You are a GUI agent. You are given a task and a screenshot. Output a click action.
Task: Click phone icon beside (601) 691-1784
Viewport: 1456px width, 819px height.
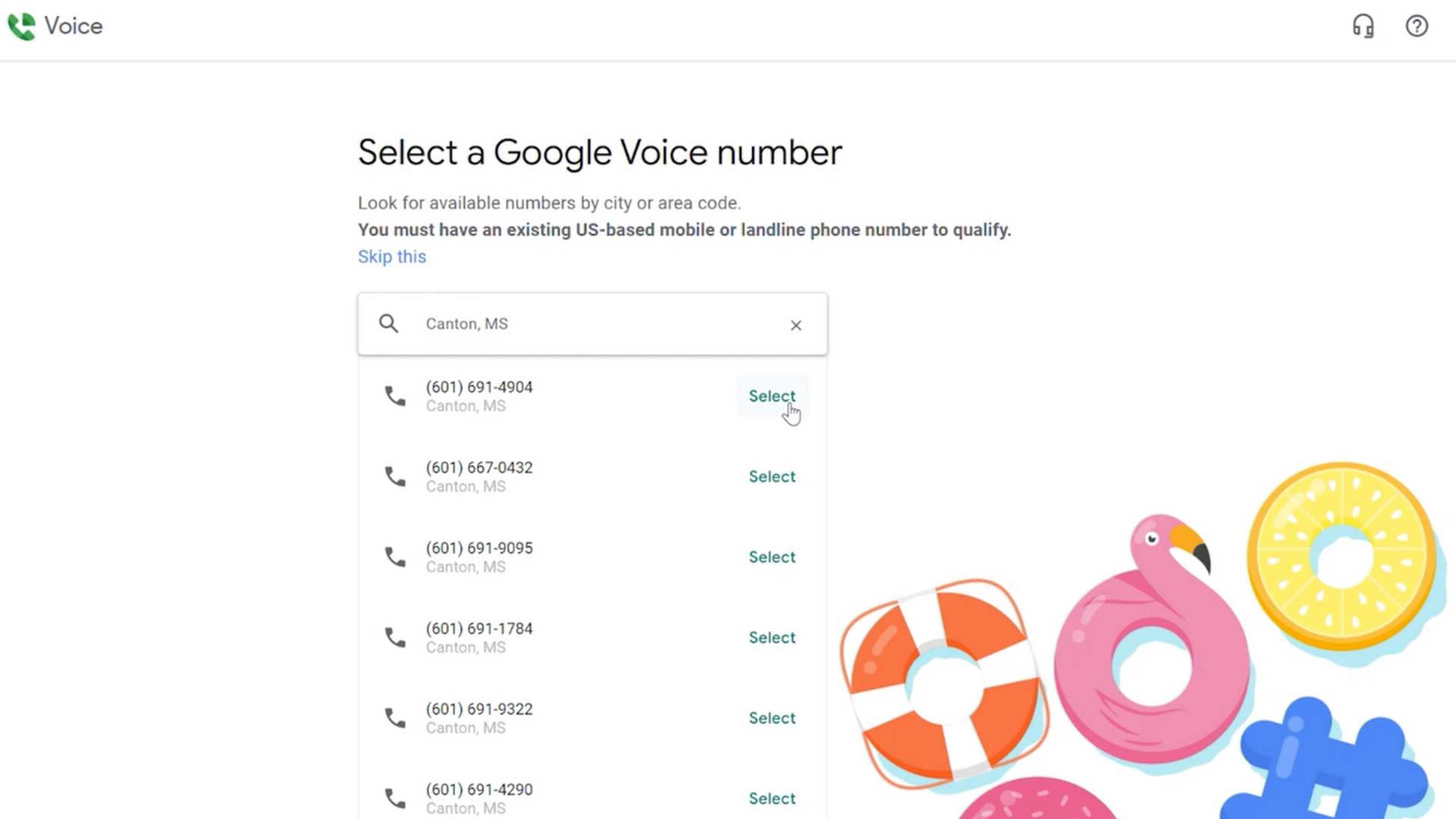pos(395,637)
